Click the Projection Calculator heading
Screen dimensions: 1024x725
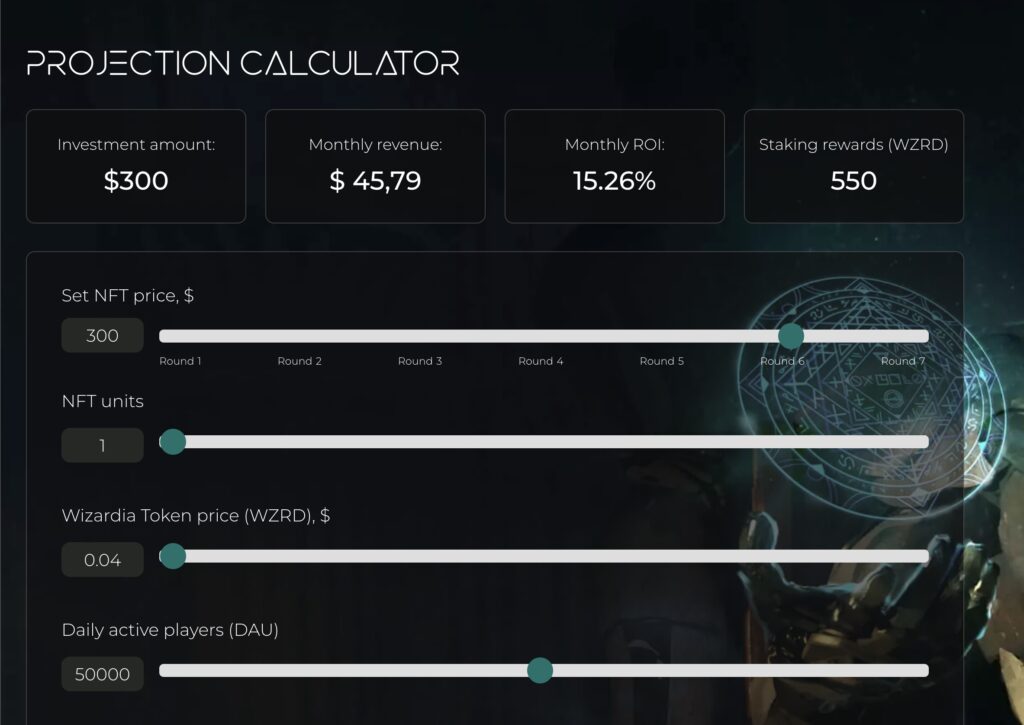243,63
